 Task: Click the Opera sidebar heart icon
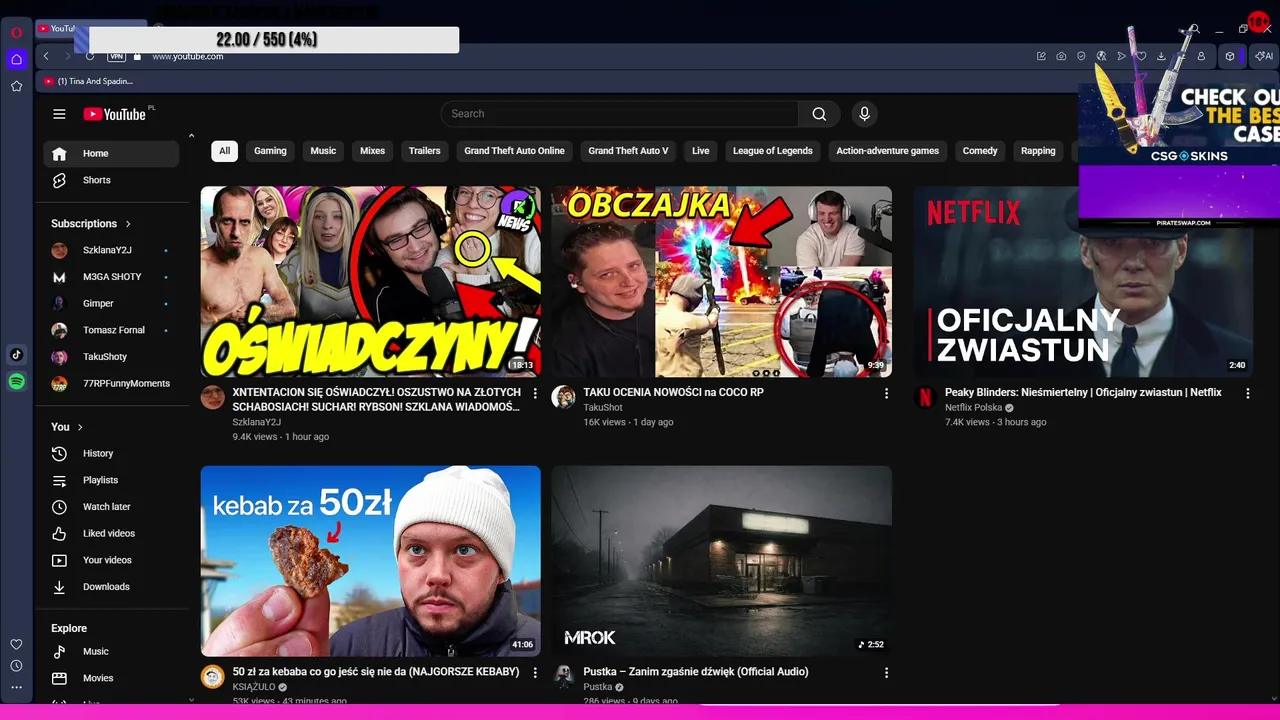tap(16, 644)
